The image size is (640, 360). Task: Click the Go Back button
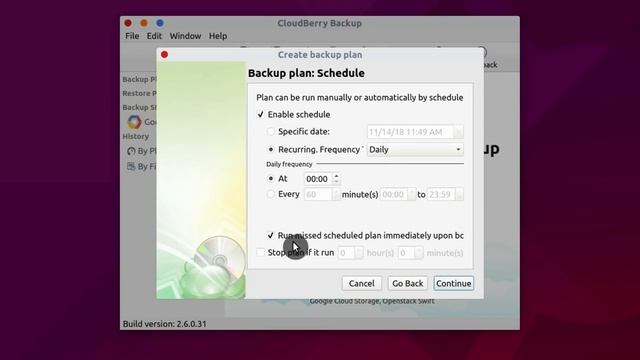coord(407,283)
